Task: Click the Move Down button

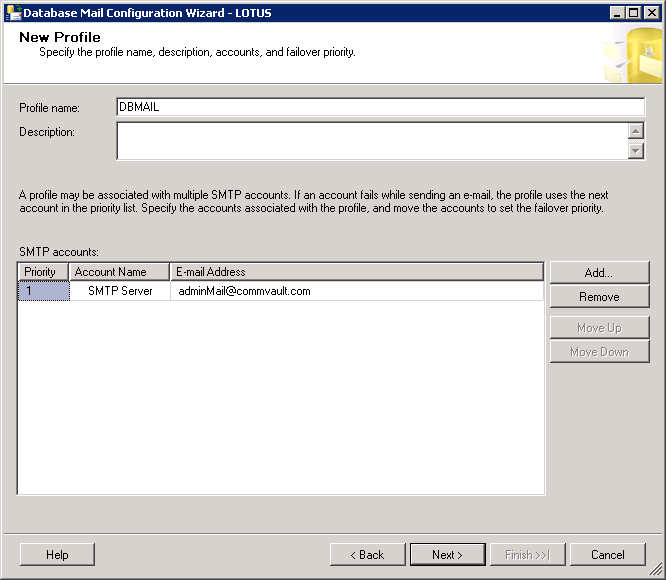Action: (x=599, y=352)
